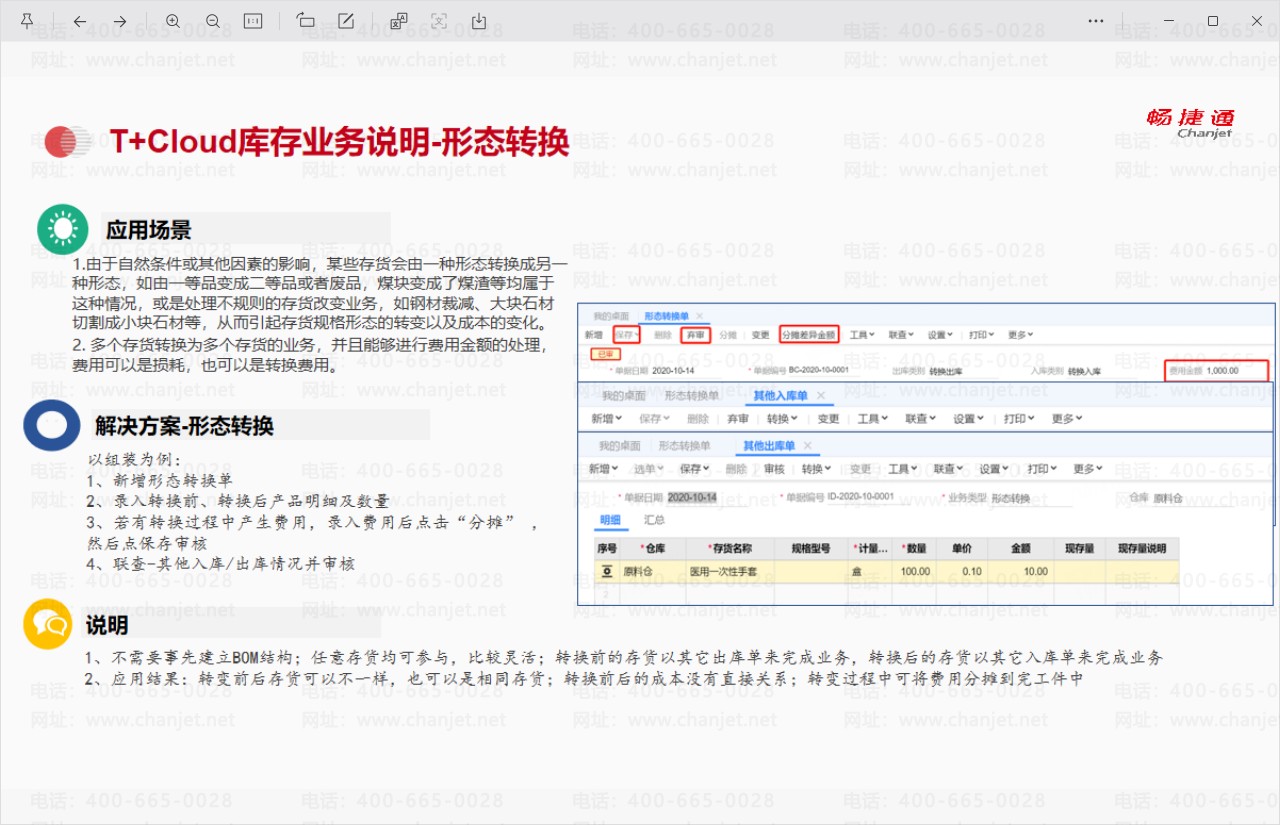Screen dimensions: 1280x825
Task: Pin the image viewer window on top
Action: (27, 21)
